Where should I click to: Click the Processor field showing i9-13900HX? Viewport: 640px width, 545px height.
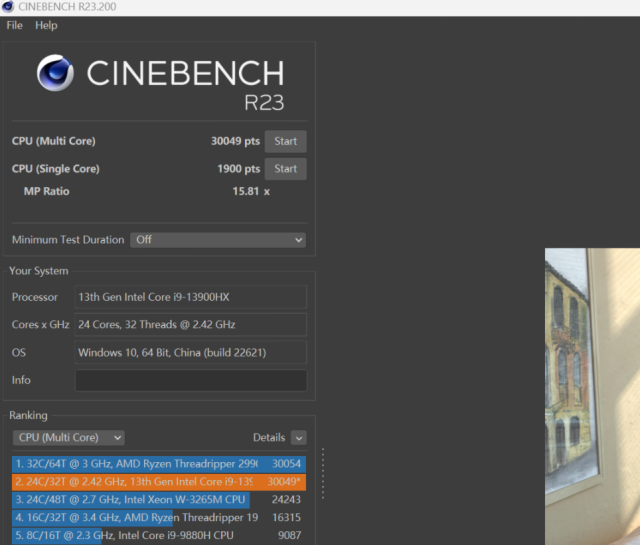click(x=191, y=297)
